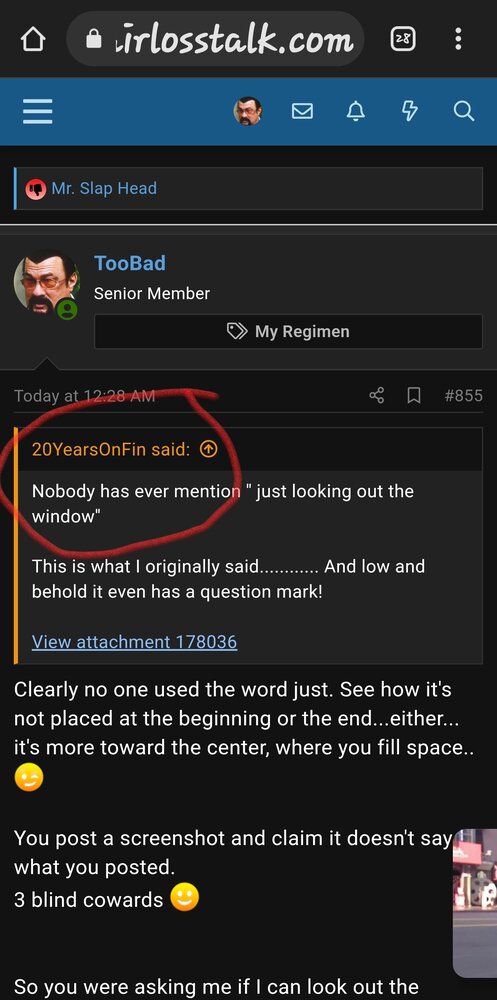Share post #855 using the share icon
This screenshot has height=1000, width=497.
tap(377, 395)
